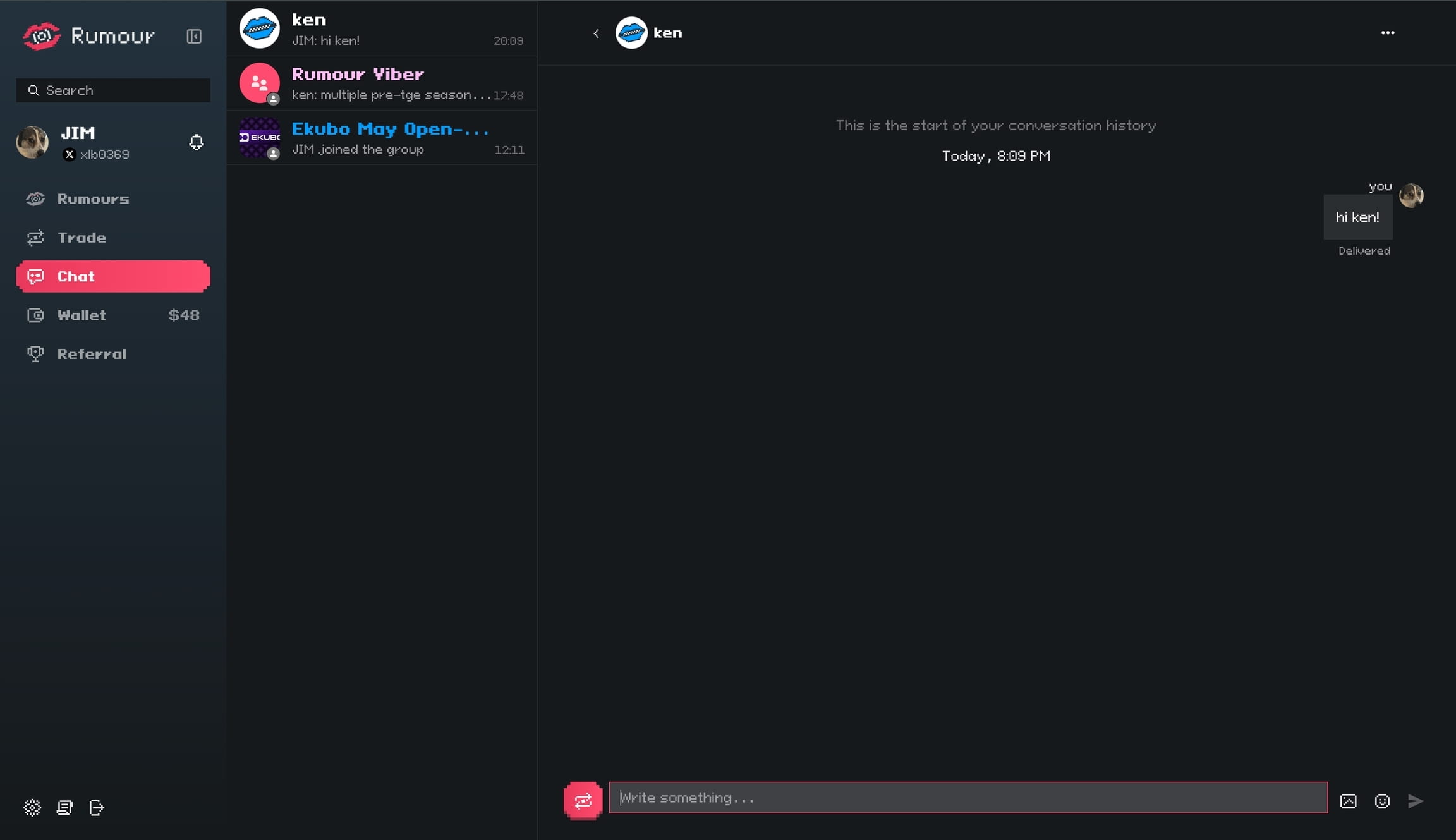
Task: Click the logout icon
Action: click(x=97, y=807)
